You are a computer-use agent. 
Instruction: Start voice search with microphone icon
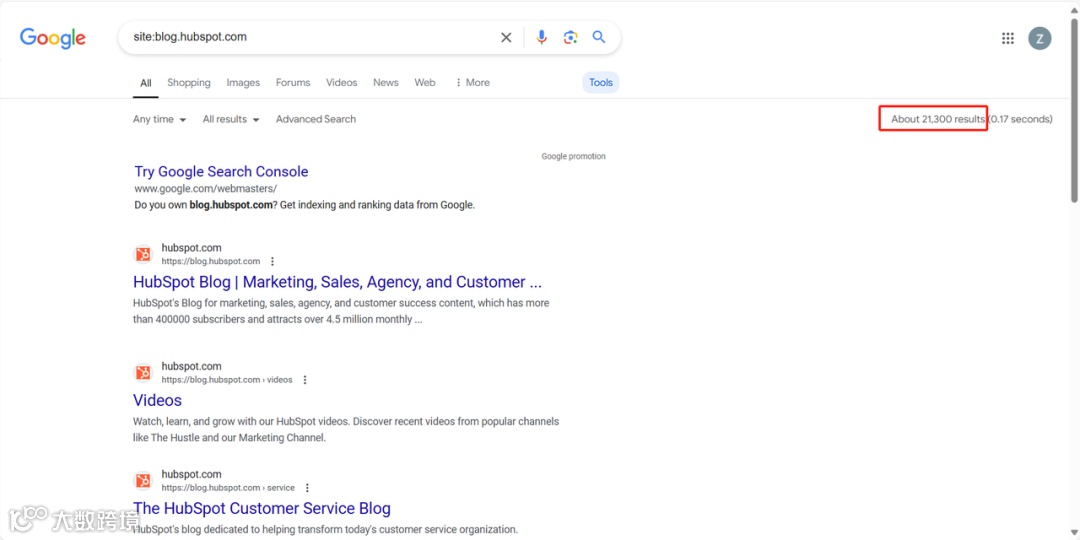click(541, 38)
